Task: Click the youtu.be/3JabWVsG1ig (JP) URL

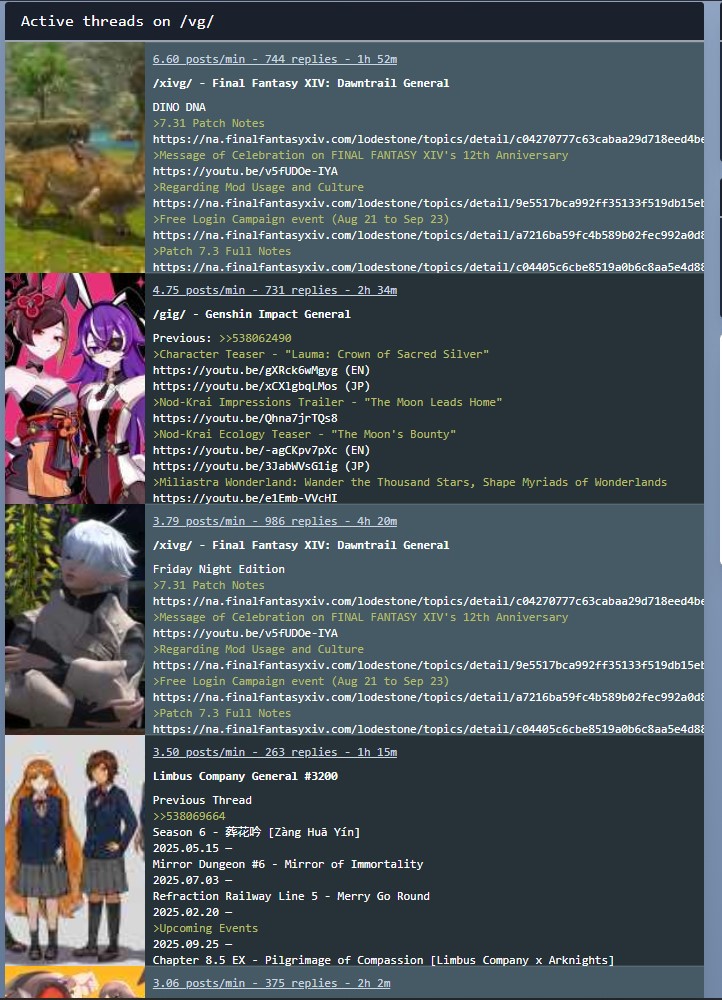Action: point(262,466)
